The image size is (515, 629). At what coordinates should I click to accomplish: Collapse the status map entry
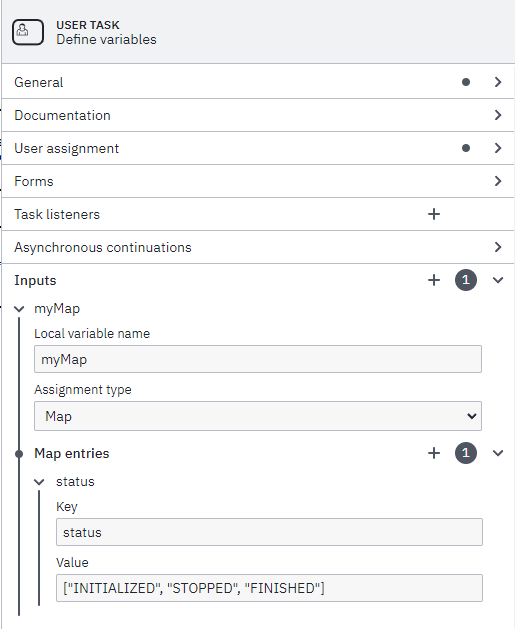point(39,482)
